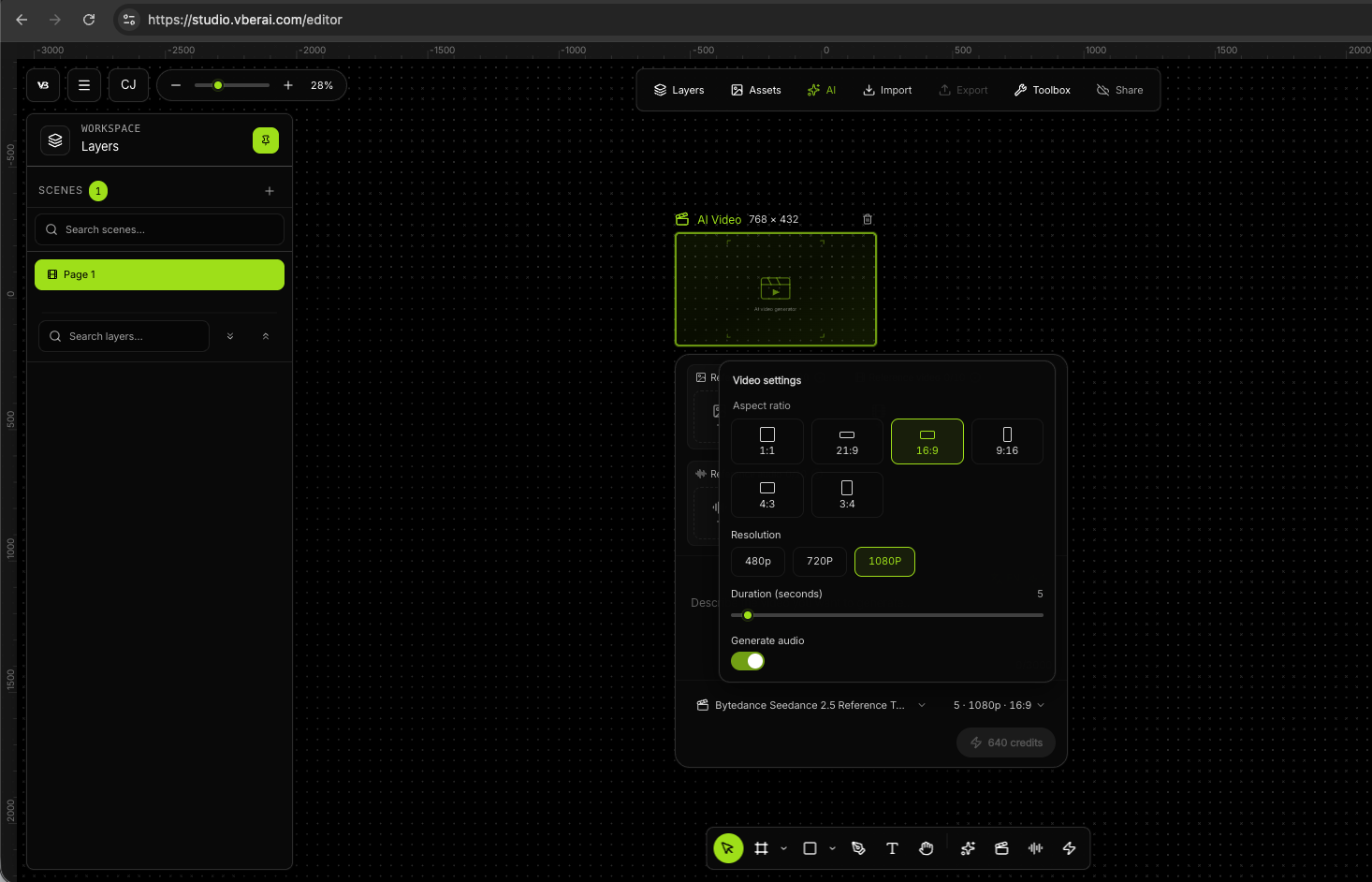Open the Layers tab in top menu
This screenshot has height=882, width=1372.
pos(679,90)
